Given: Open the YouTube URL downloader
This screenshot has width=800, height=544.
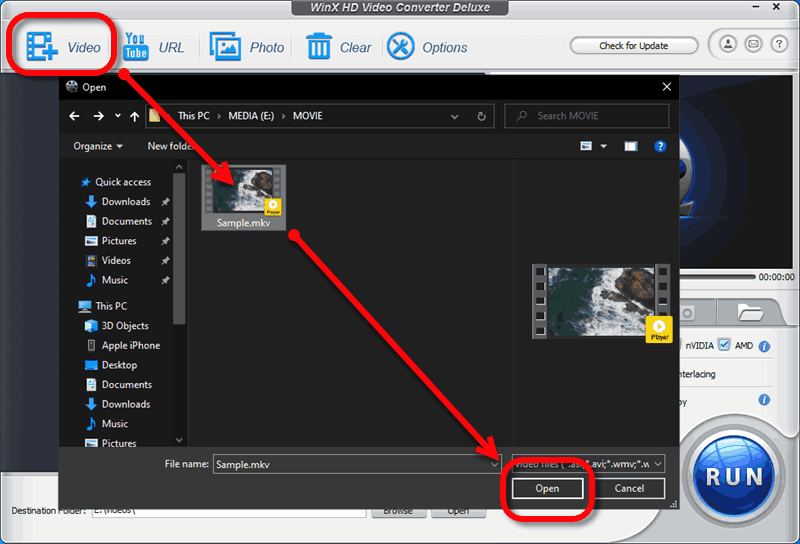Looking at the screenshot, I should [x=154, y=47].
